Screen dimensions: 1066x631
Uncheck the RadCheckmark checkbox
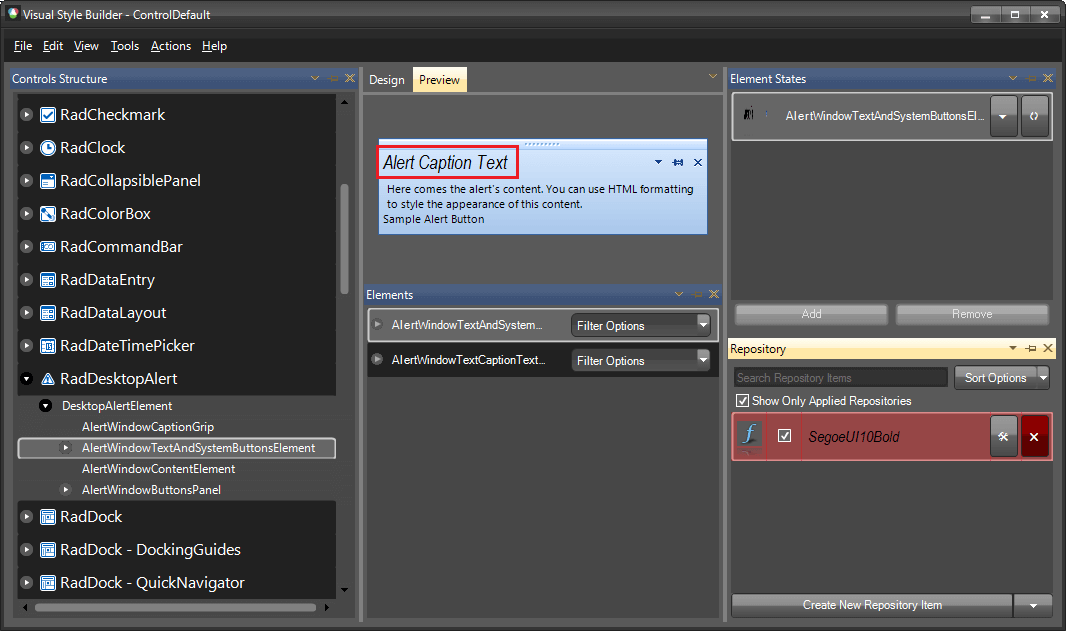[48, 114]
